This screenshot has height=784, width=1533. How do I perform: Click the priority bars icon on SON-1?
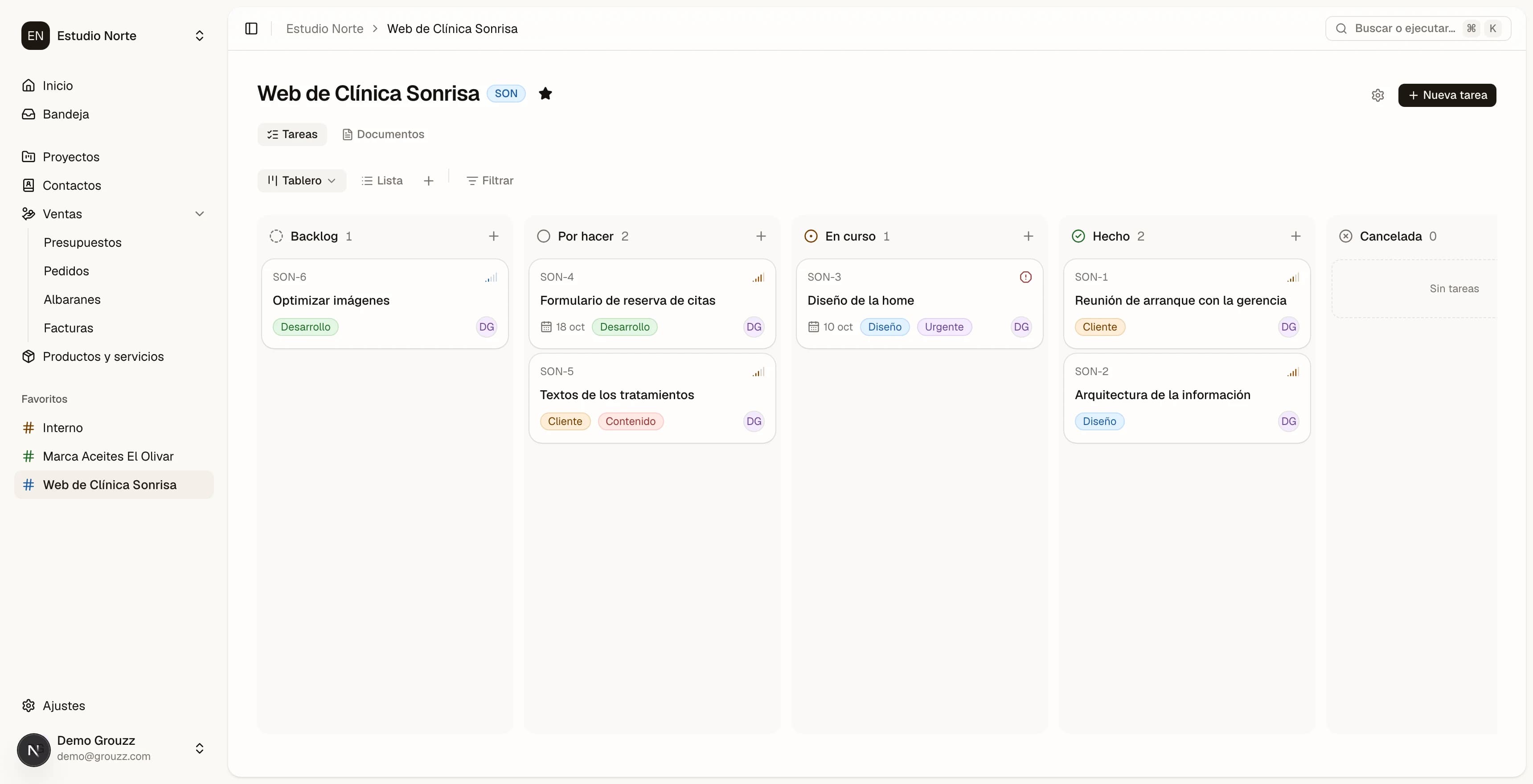(1292, 277)
